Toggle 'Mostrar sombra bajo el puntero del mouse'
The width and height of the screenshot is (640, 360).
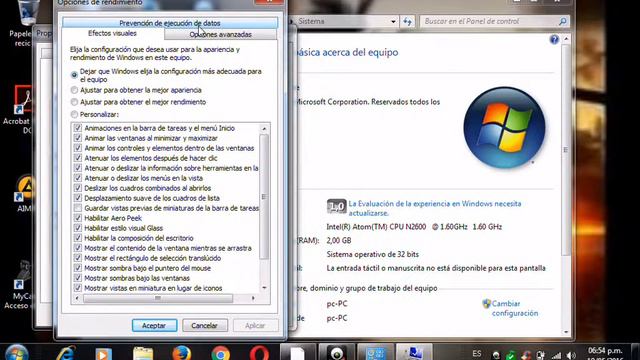(x=78, y=268)
